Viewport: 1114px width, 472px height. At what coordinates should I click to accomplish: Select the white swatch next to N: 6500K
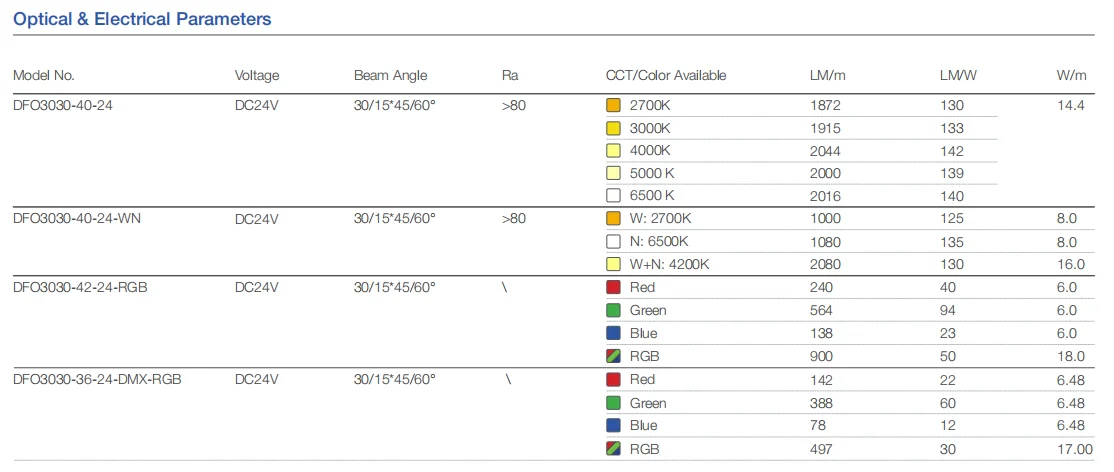tap(614, 242)
